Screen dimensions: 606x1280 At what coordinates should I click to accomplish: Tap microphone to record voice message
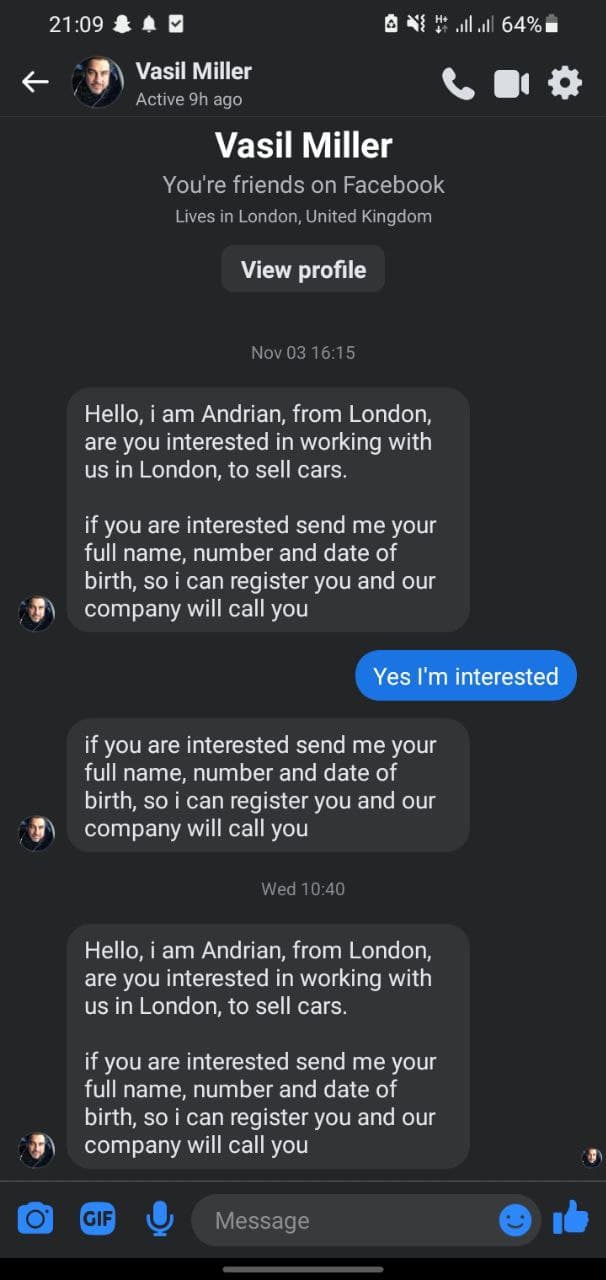[x=159, y=1219]
